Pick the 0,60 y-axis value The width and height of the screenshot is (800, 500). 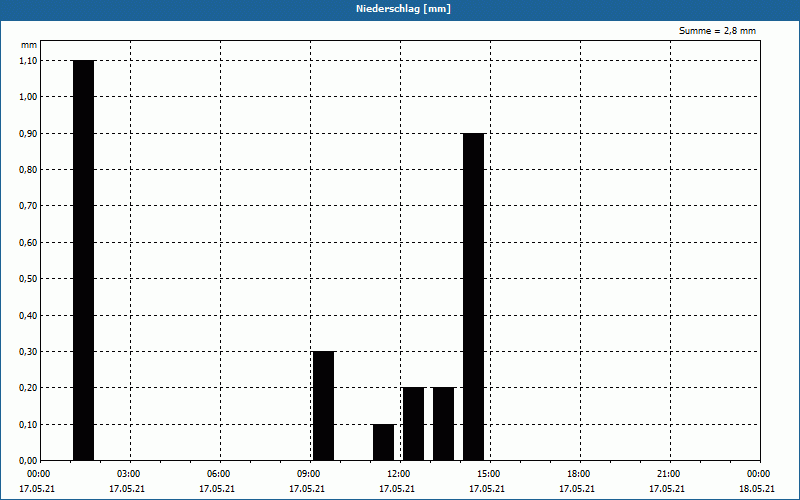click(29, 242)
